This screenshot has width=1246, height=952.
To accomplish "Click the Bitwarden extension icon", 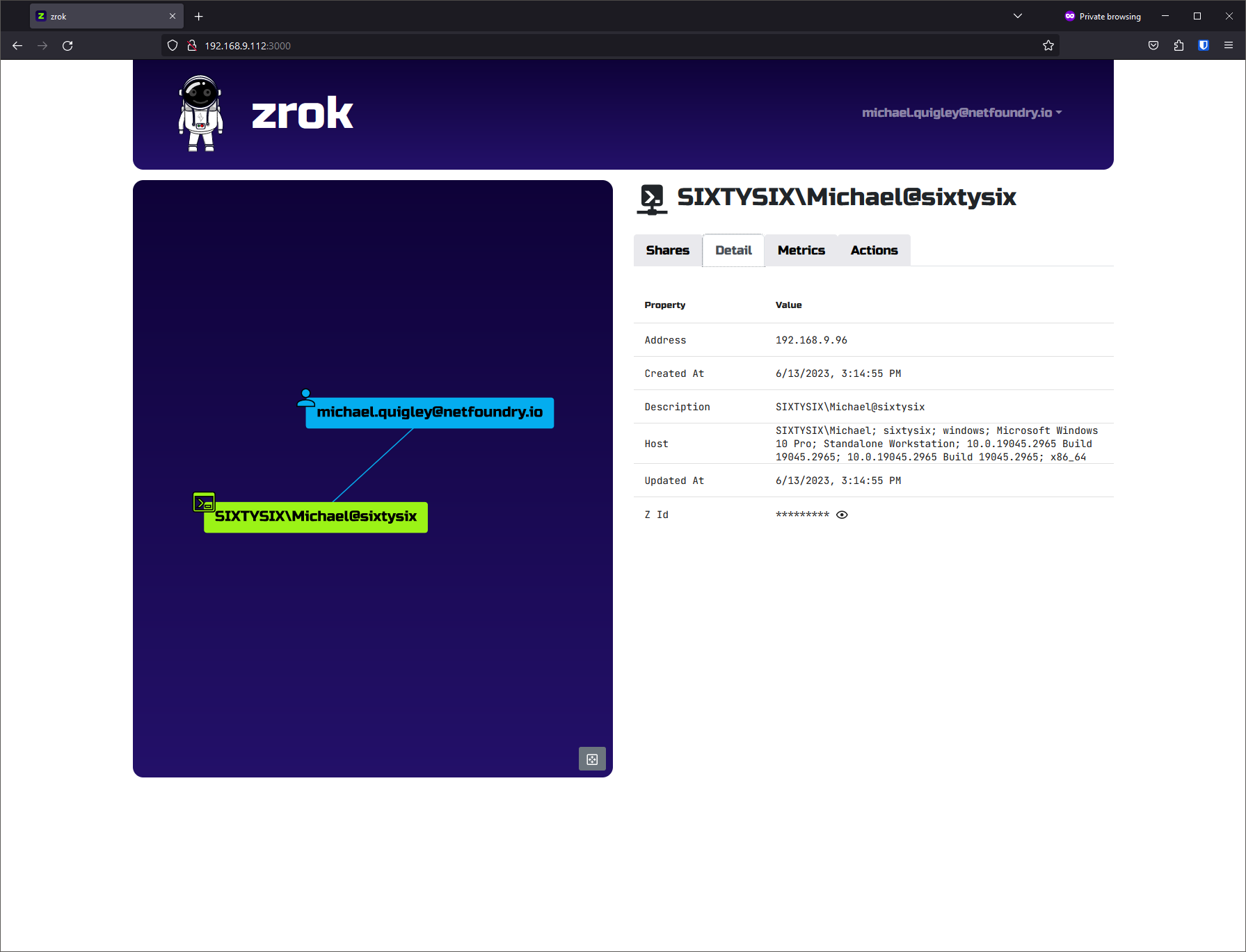I will pos(1204,46).
